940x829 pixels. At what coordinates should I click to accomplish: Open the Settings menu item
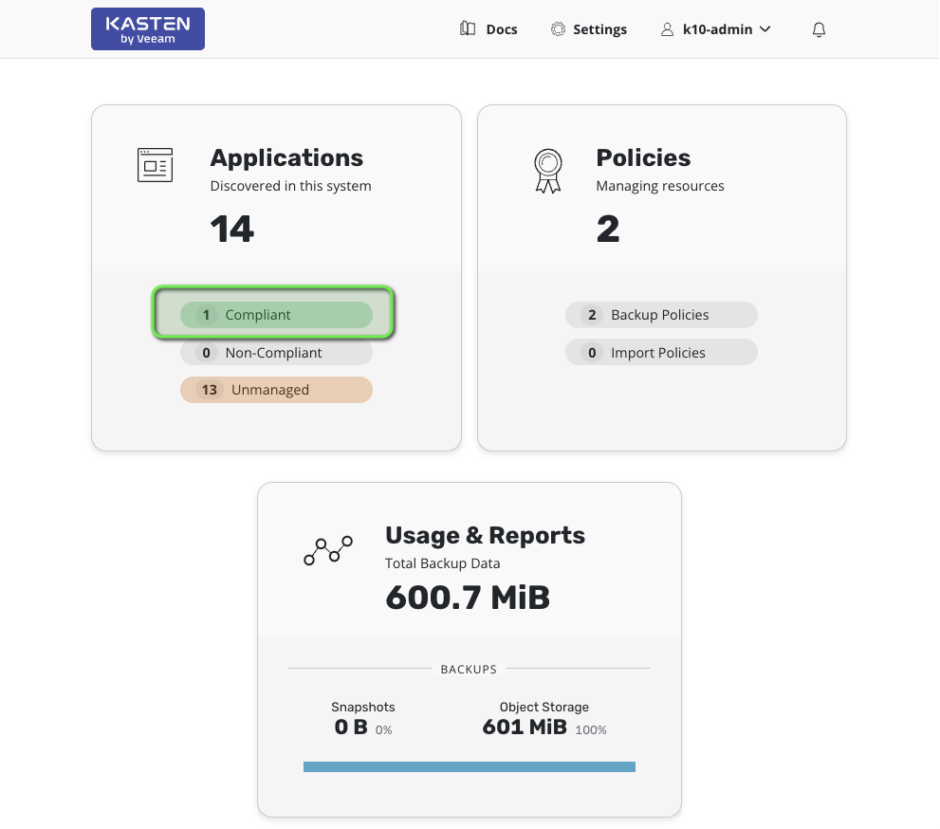(x=599, y=29)
